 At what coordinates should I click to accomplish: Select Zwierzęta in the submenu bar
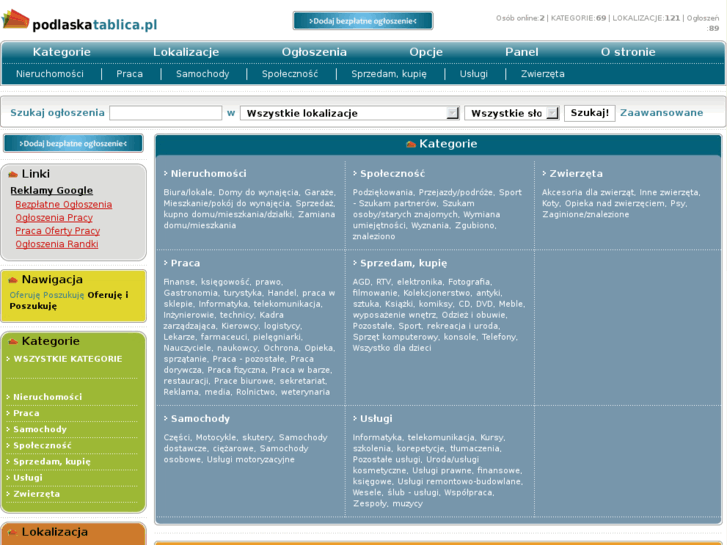click(x=542, y=74)
